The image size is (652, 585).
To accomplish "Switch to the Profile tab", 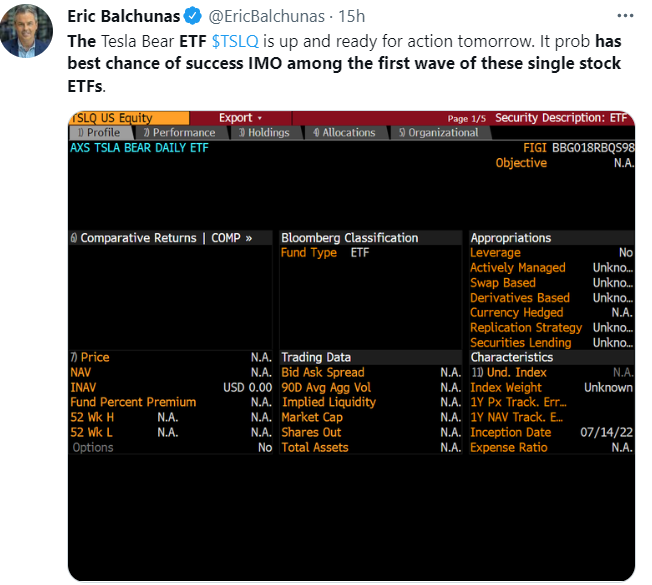I will (x=99, y=132).
